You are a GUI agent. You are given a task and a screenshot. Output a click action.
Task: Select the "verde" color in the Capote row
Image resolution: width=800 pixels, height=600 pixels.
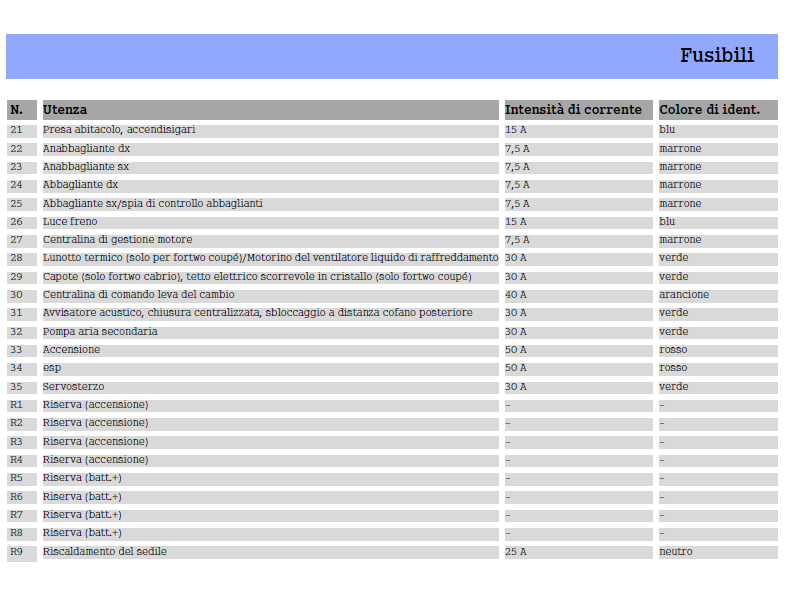tap(673, 277)
